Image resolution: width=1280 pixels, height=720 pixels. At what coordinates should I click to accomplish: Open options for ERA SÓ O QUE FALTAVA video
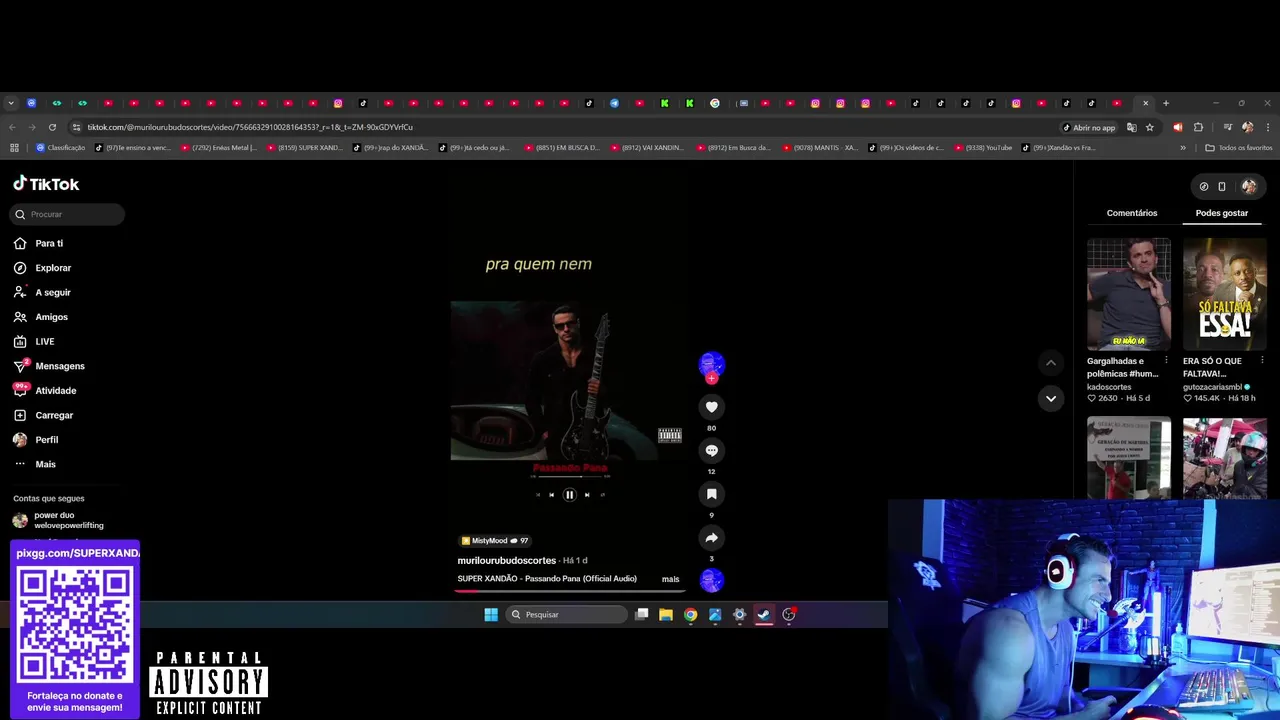[x=1262, y=360]
